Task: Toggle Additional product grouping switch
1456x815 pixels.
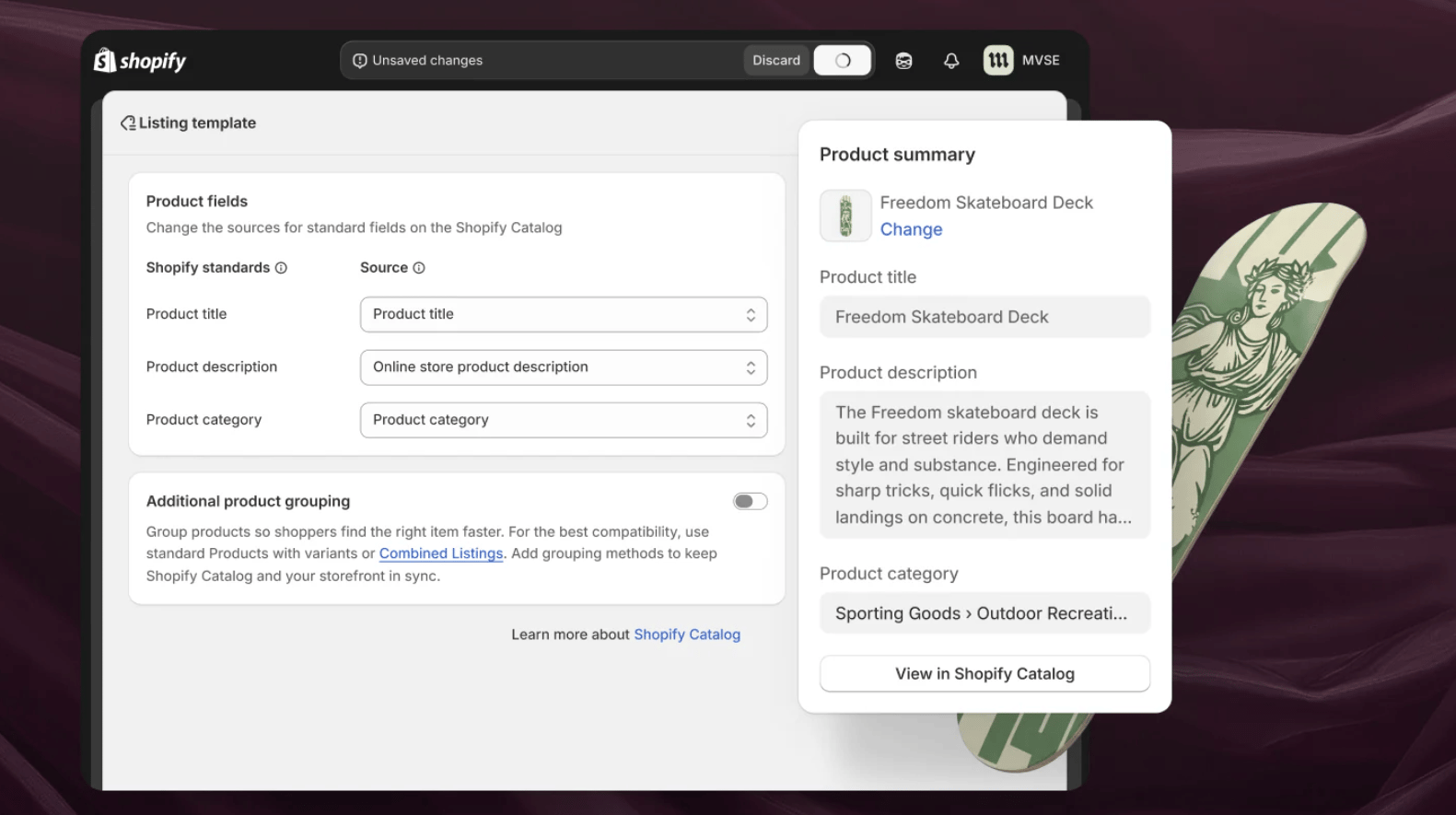Action: 750,501
